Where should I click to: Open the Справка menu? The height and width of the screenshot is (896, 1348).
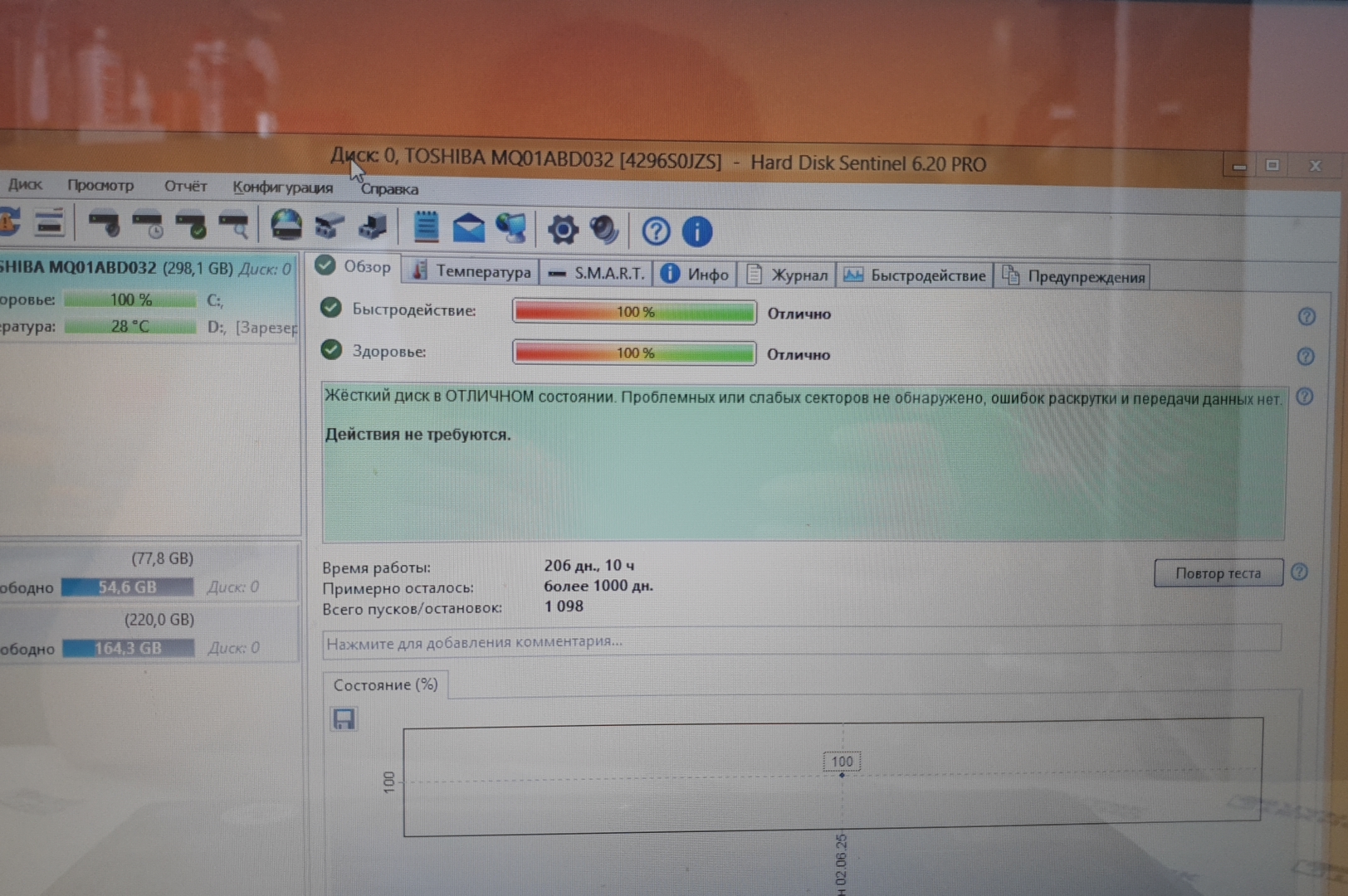[x=389, y=189]
